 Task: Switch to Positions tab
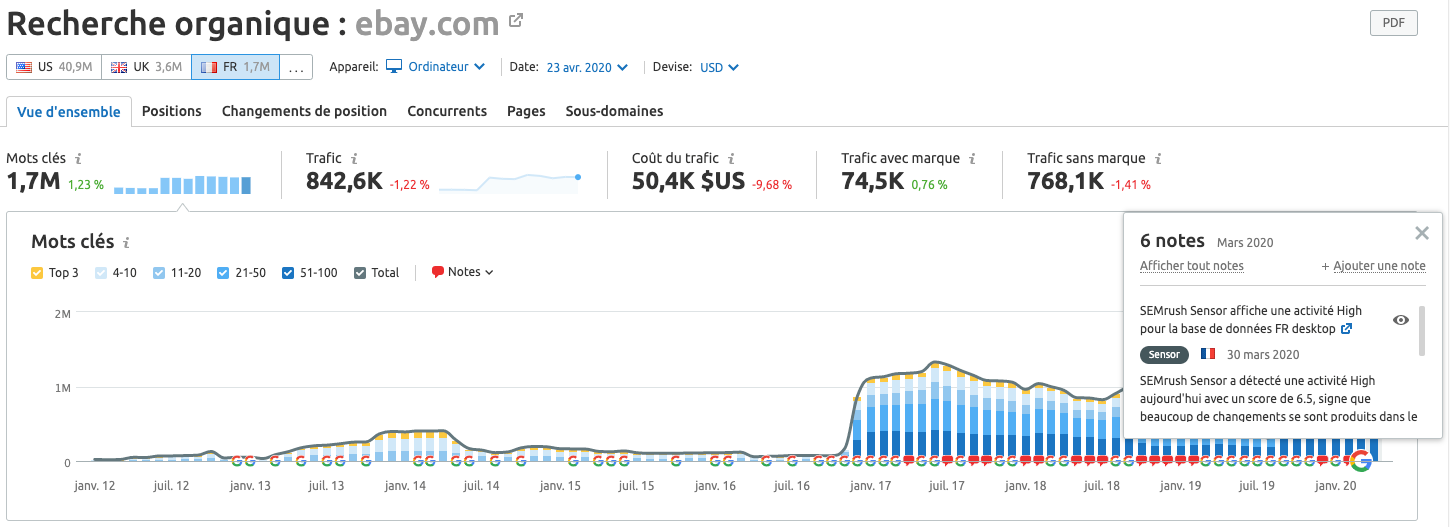[172, 111]
